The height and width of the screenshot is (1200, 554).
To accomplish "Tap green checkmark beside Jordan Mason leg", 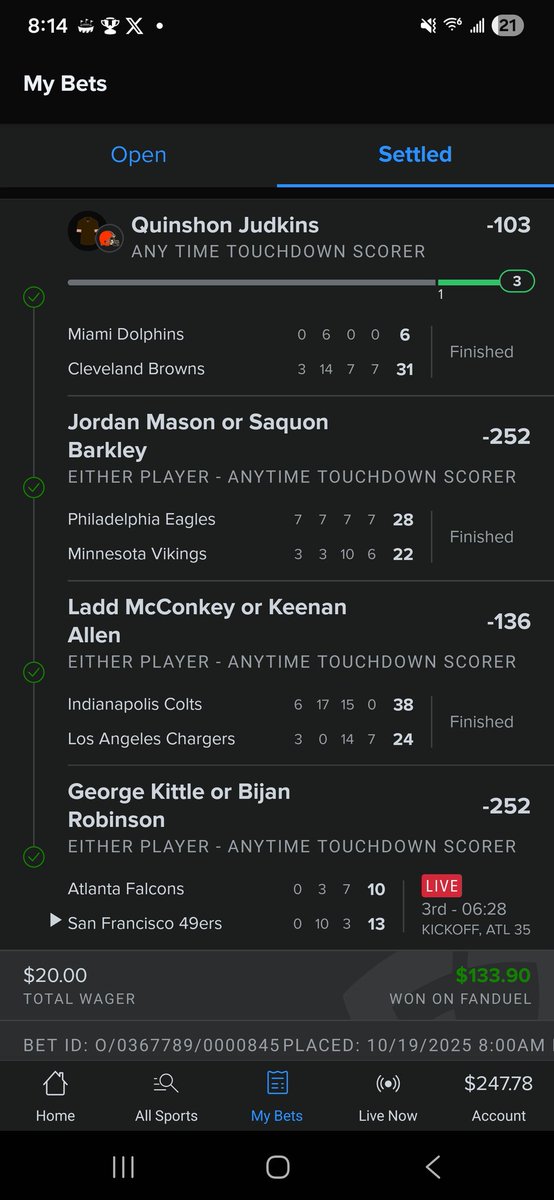I will (x=34, y=487).
